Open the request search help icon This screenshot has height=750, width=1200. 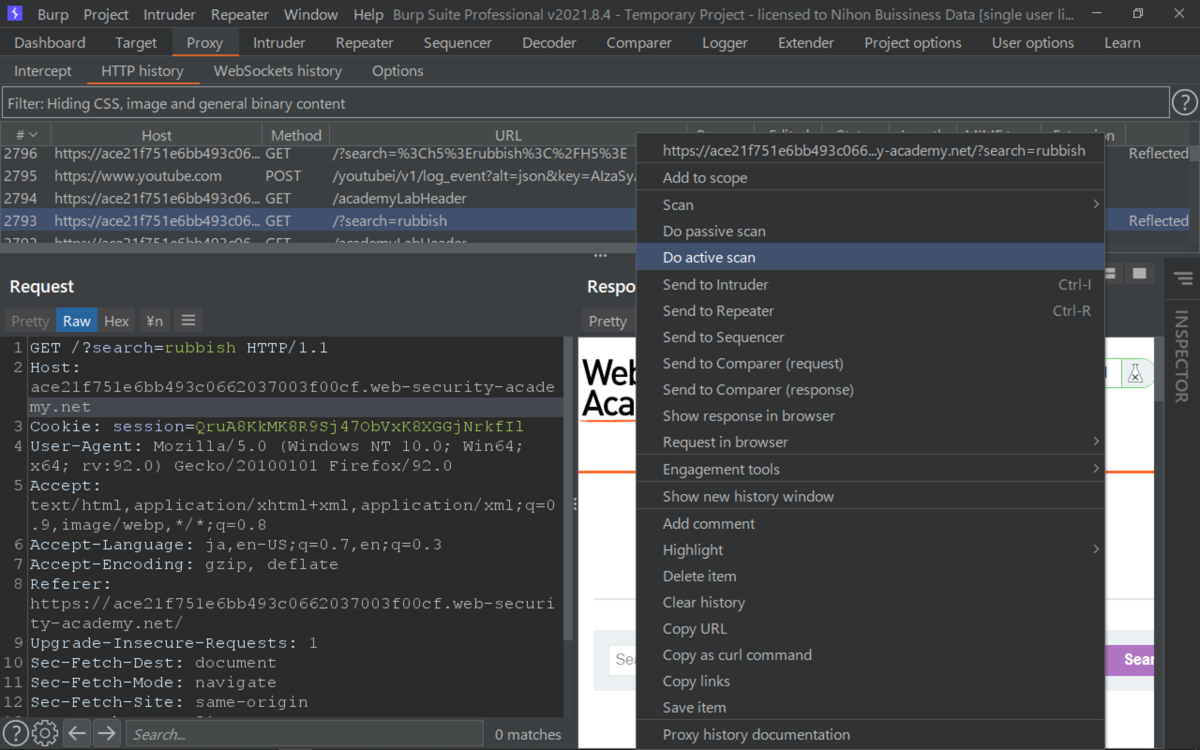pyautogui.click(x=16, y=734)
